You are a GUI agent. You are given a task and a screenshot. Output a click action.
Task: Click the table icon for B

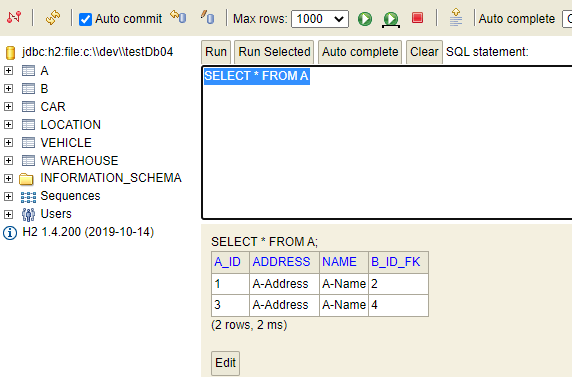click(x=28, y=88)
